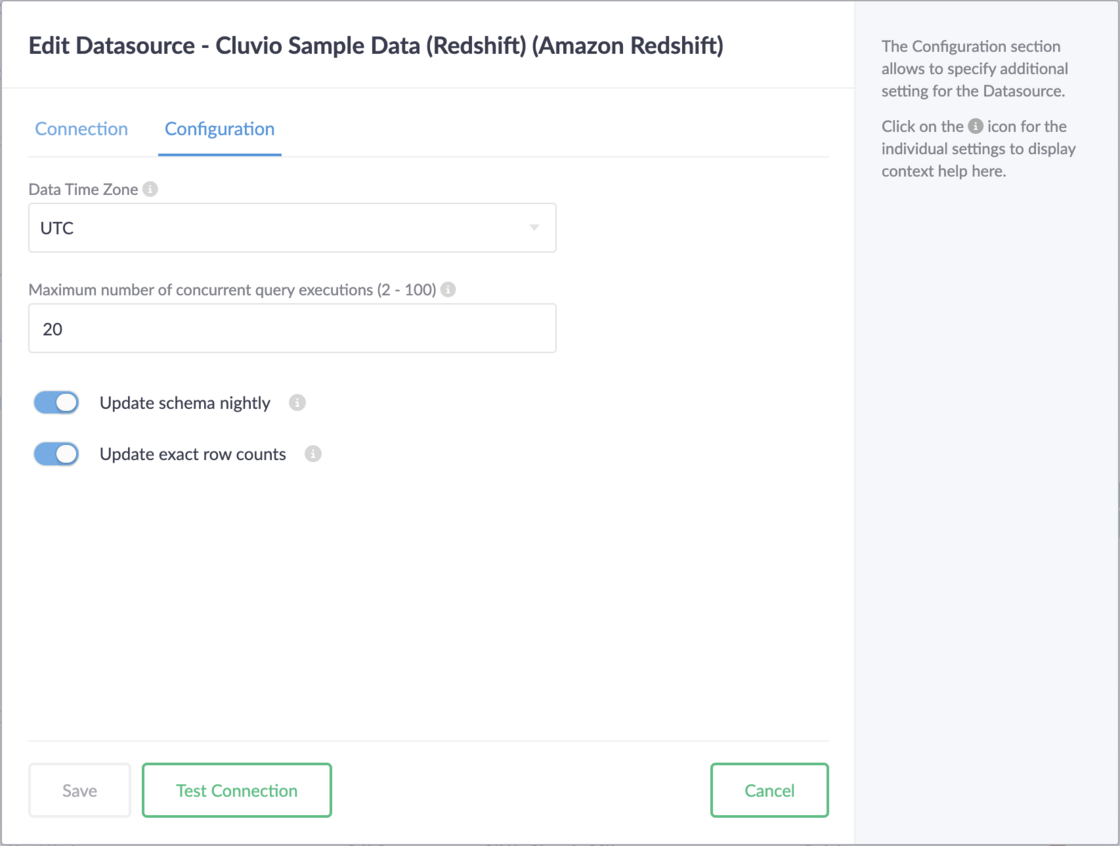
Task: Click the Update exact row counts label
Action: click(x=192, y=454)
